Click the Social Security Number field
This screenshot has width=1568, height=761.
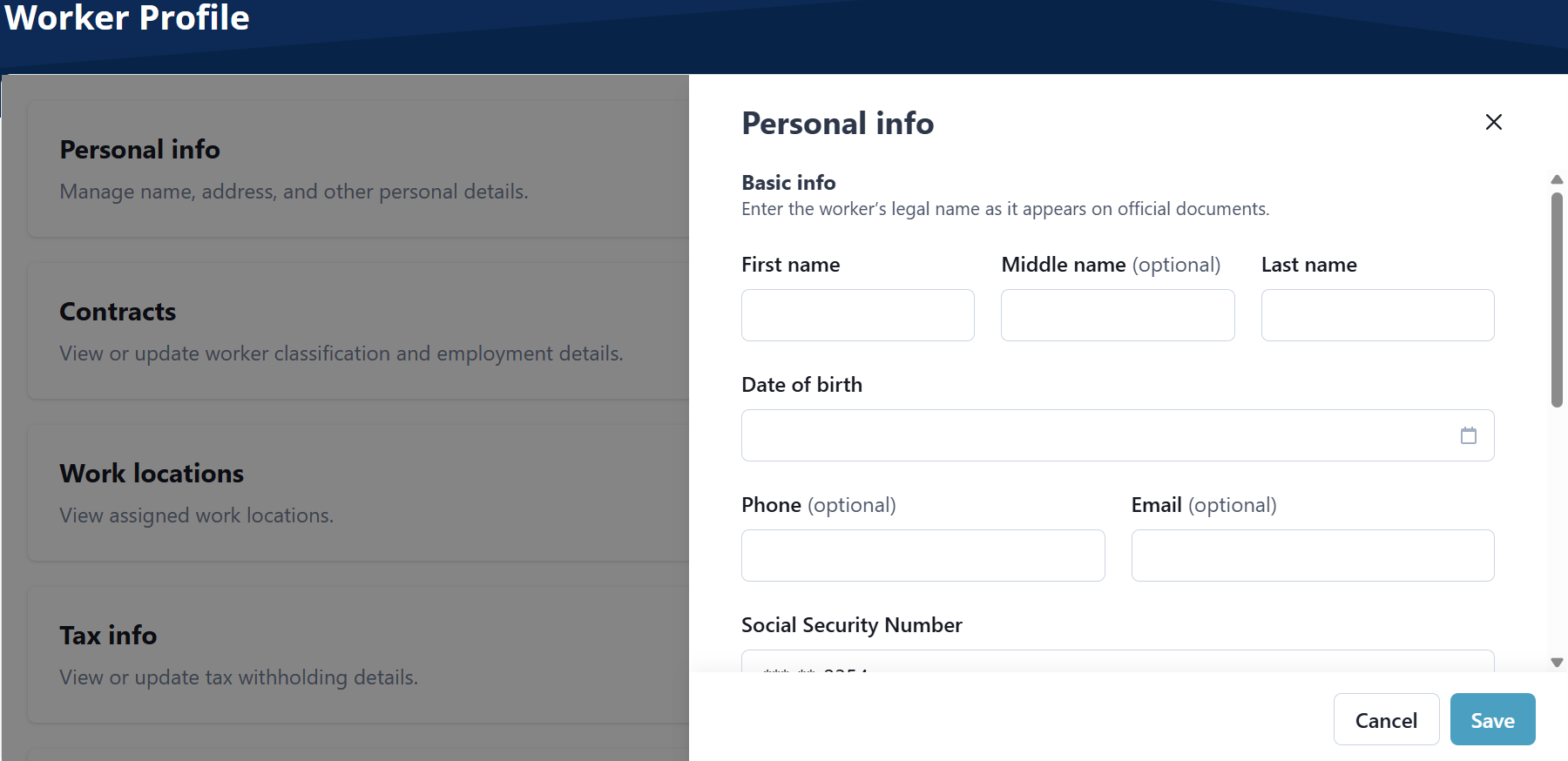pos(1117,663)
